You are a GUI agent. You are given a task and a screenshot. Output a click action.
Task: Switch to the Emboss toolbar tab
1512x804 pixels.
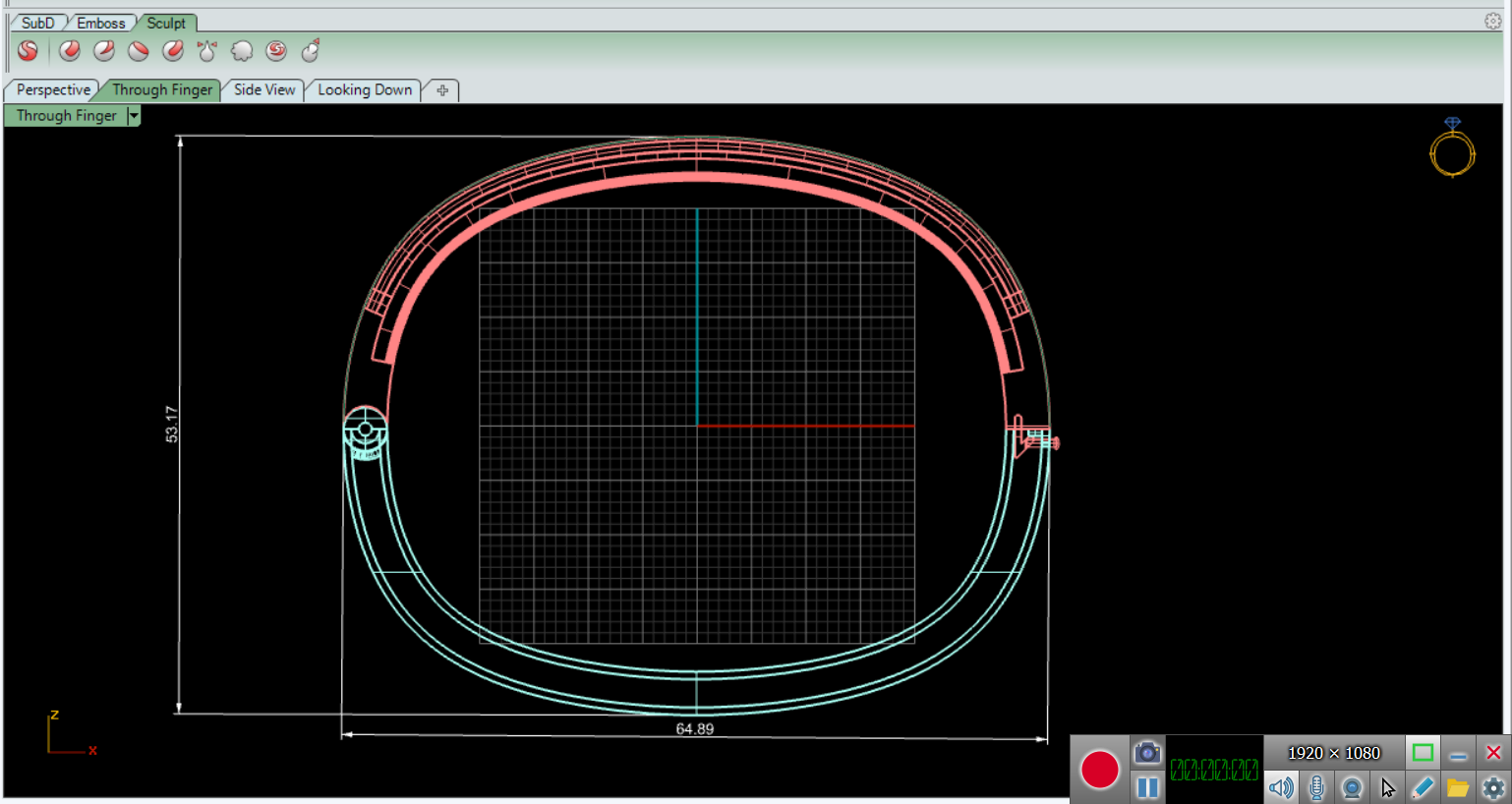[x=100, y=23]
